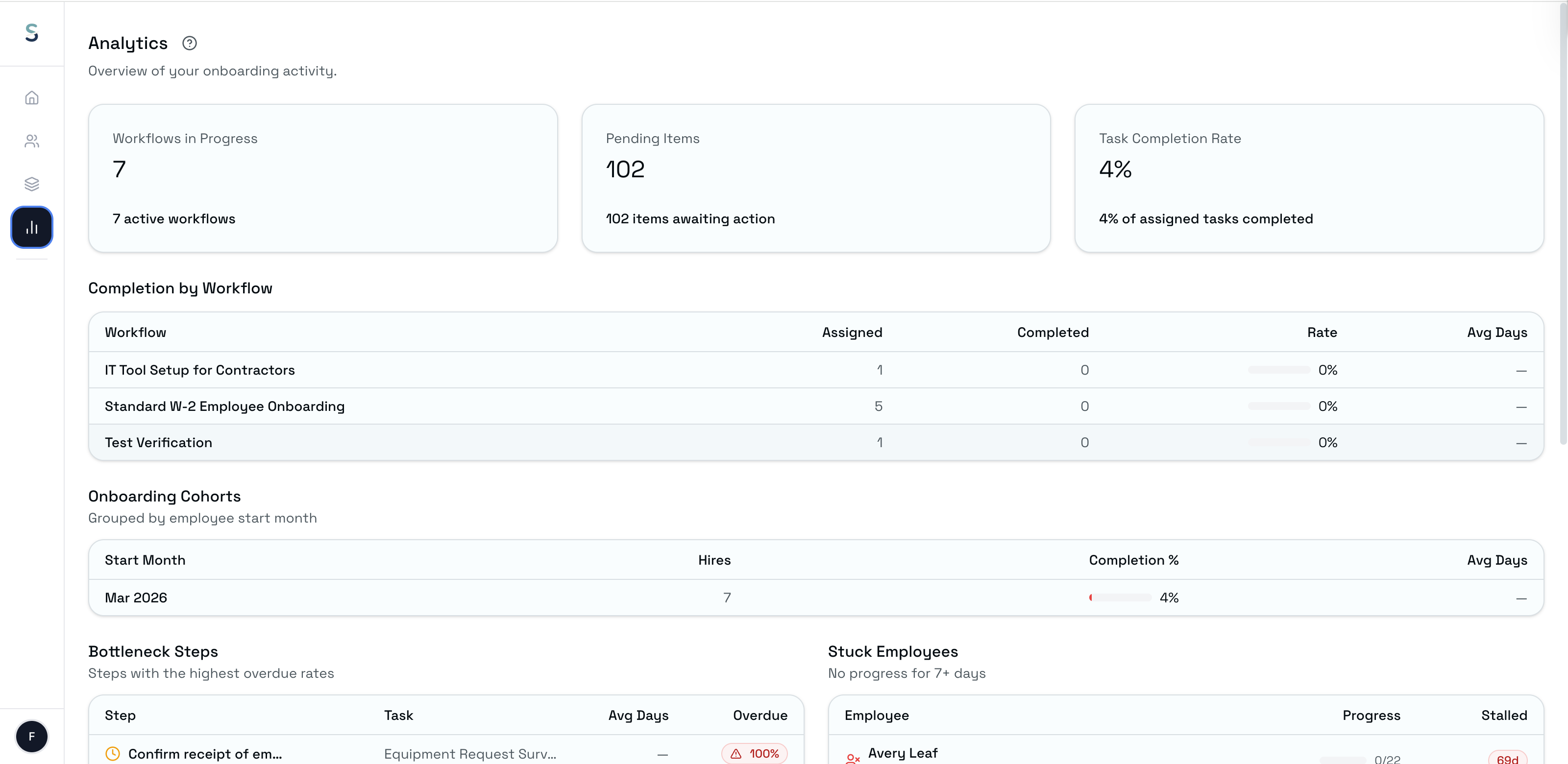Open the Confirm receipt of em... step
Viewport: 1568px width, 764px height.
205,754
